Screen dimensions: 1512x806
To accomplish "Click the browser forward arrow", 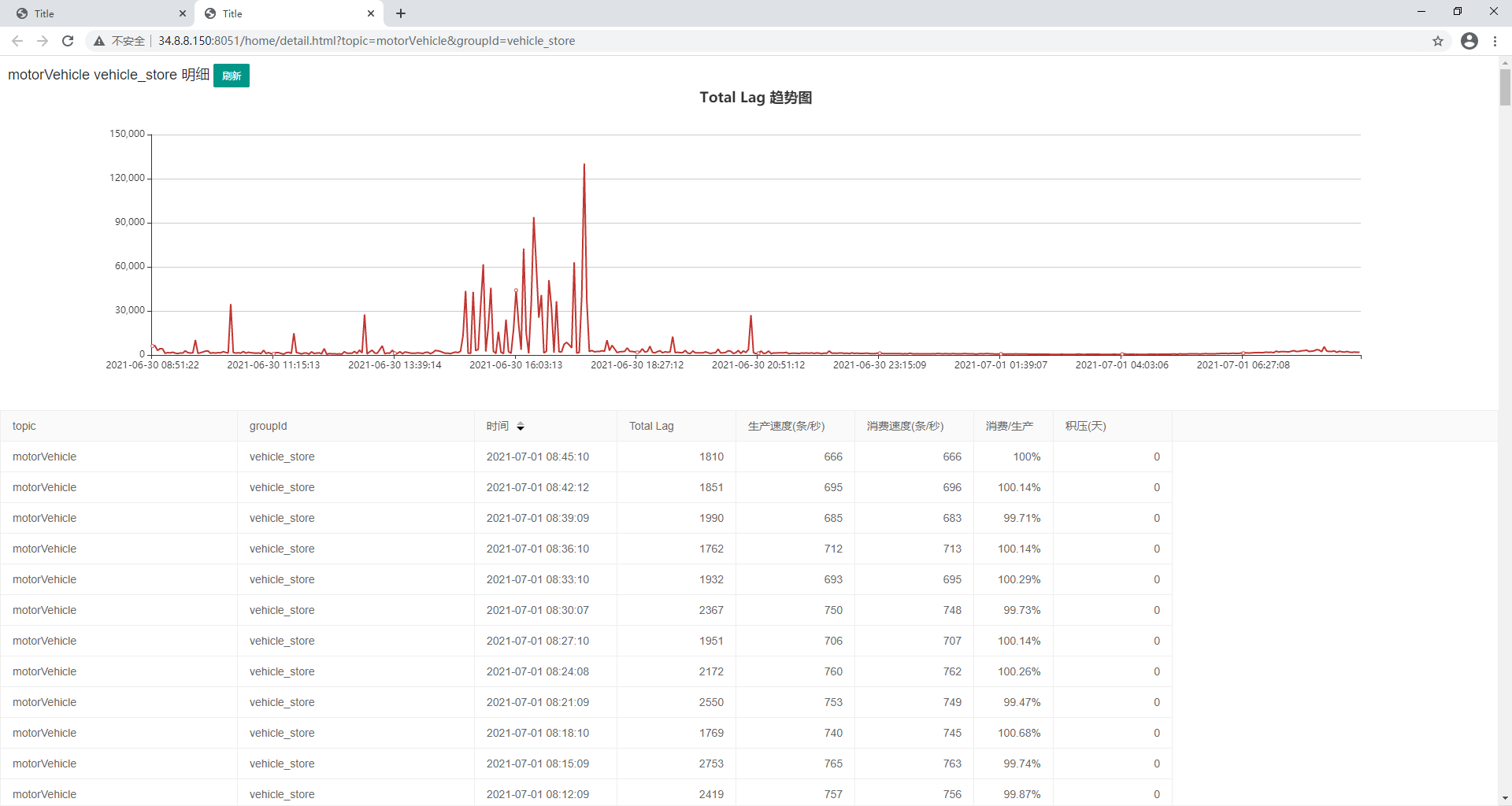I will (43, 41).
